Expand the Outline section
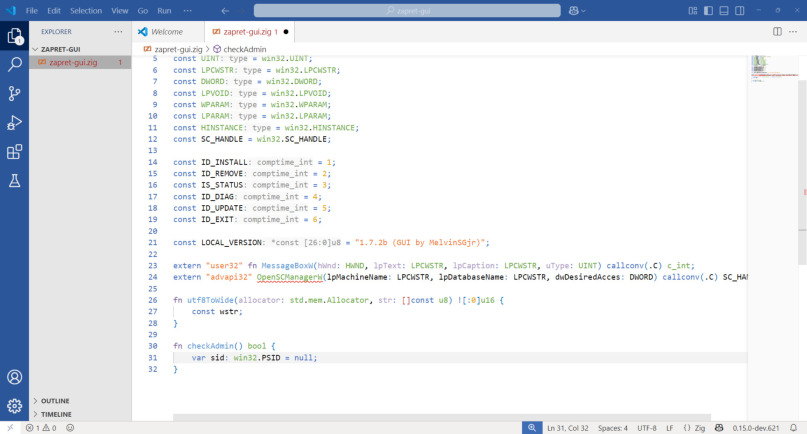 pos(55,400)
